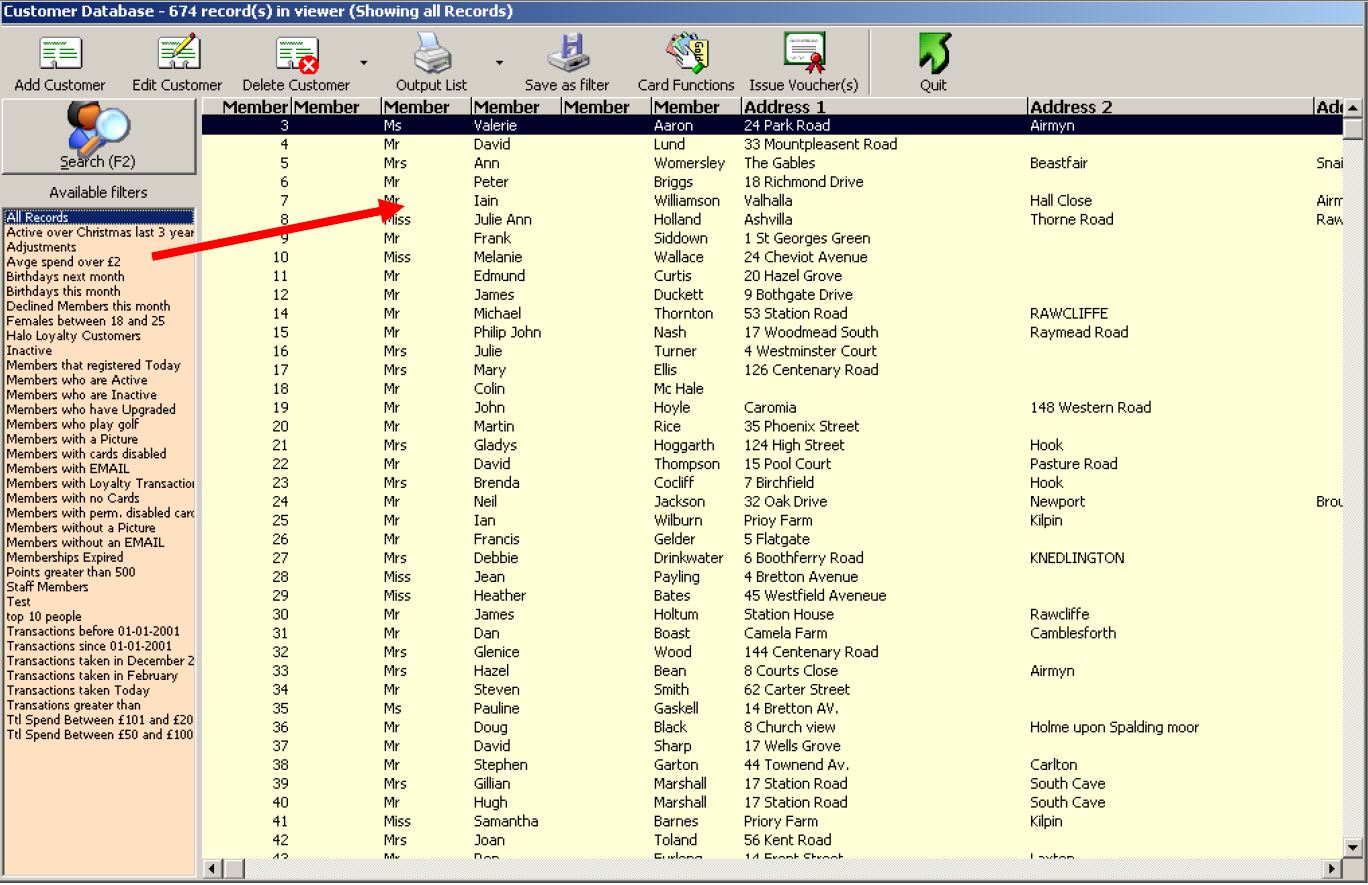Screen dimensions: 1368x885
Task: Select the Adjustments filter
Action: click(41, 247)
